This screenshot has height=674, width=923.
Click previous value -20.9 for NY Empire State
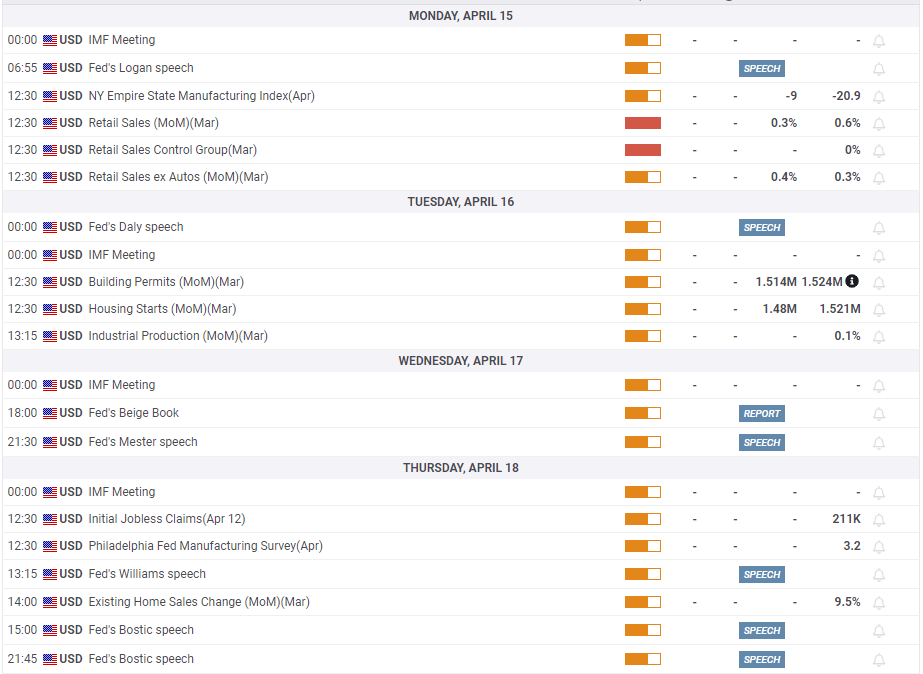coord(846,96)
